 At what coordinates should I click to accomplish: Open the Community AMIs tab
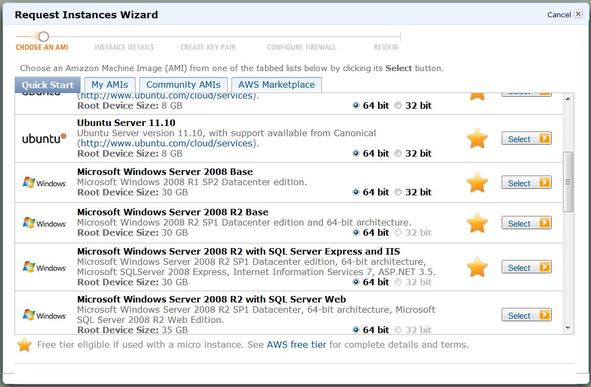183,85
